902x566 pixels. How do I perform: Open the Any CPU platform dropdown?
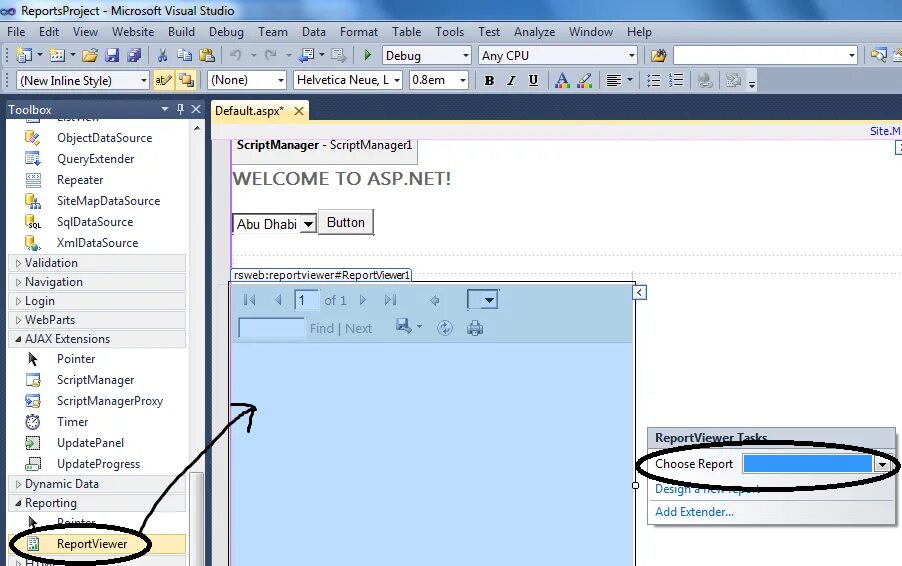632,56
